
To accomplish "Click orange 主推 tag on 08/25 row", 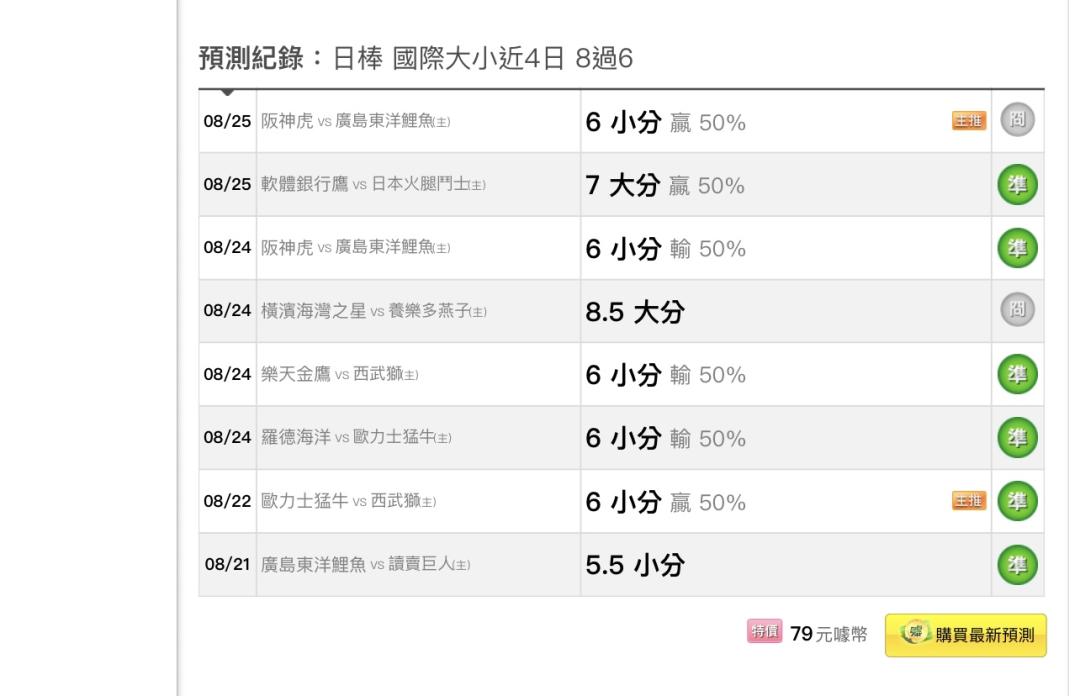I will 969,121.
